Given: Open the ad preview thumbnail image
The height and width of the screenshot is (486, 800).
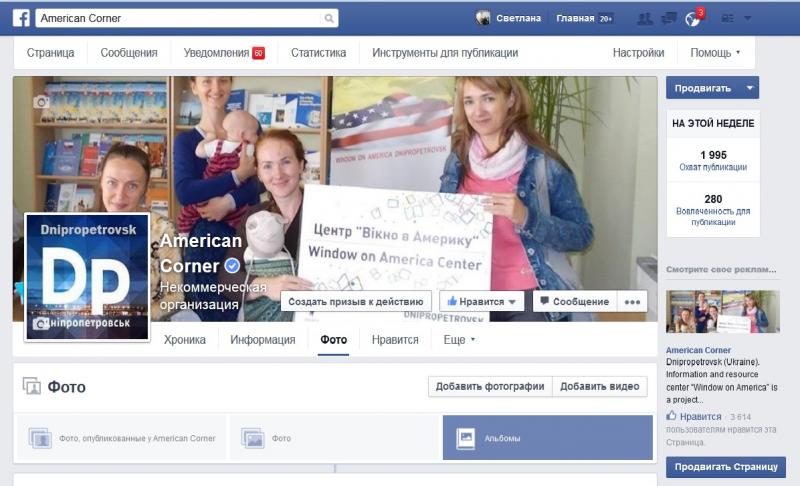Looking at the screenshot, I should [x=722, y=311].
